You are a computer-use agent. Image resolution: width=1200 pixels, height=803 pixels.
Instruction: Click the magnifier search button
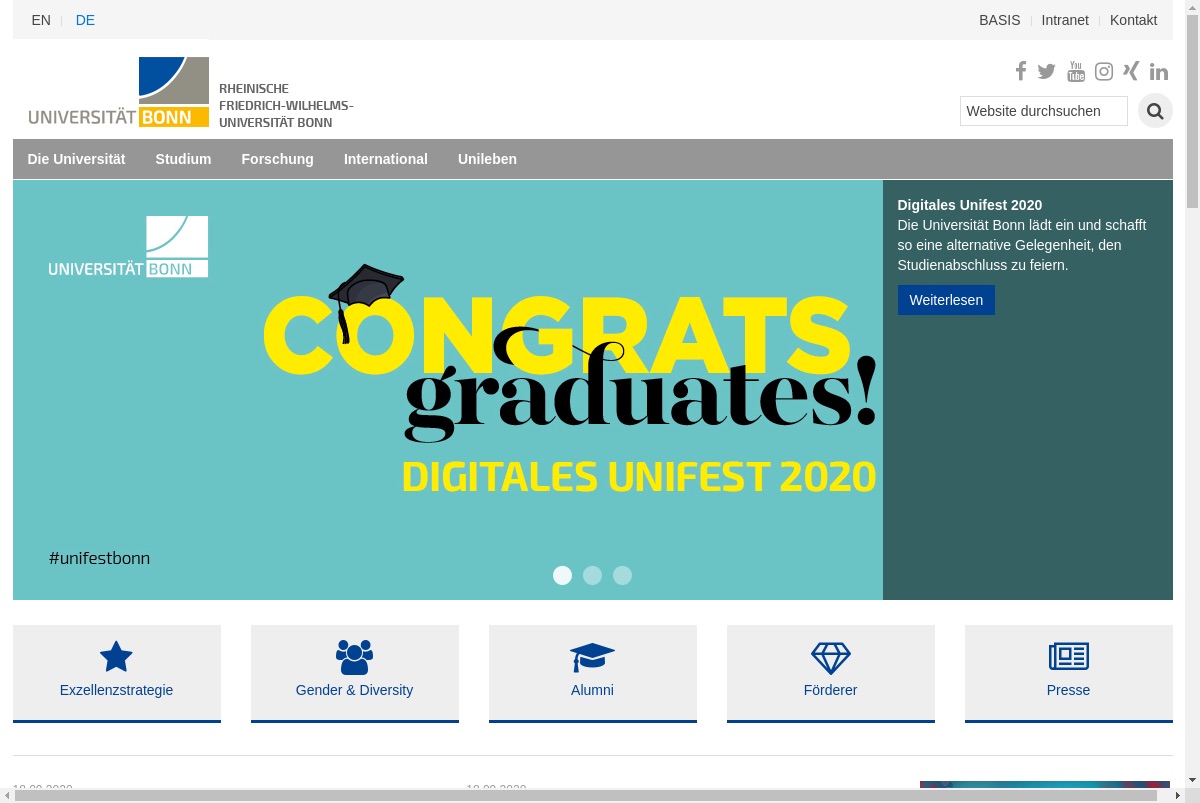click(x=1155, y=111)
